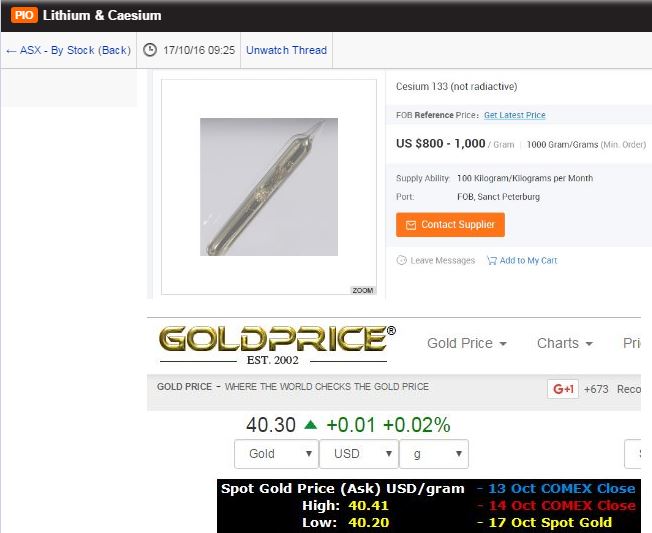
Task: Click the Get Latest Price link
Action: (x=514, y=115)
